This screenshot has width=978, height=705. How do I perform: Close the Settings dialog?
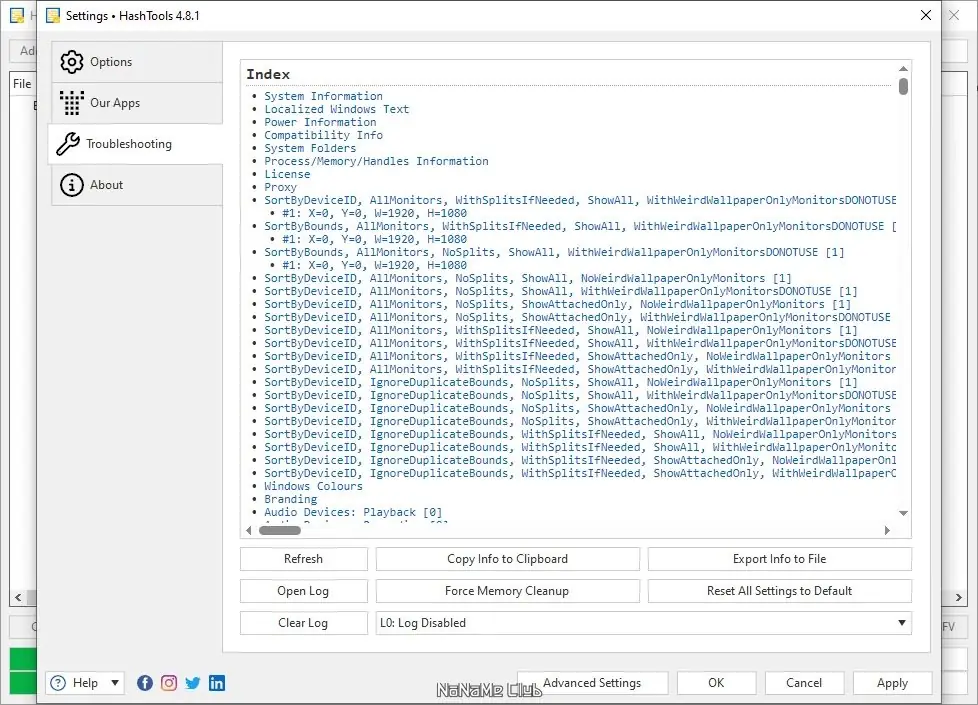926,15
